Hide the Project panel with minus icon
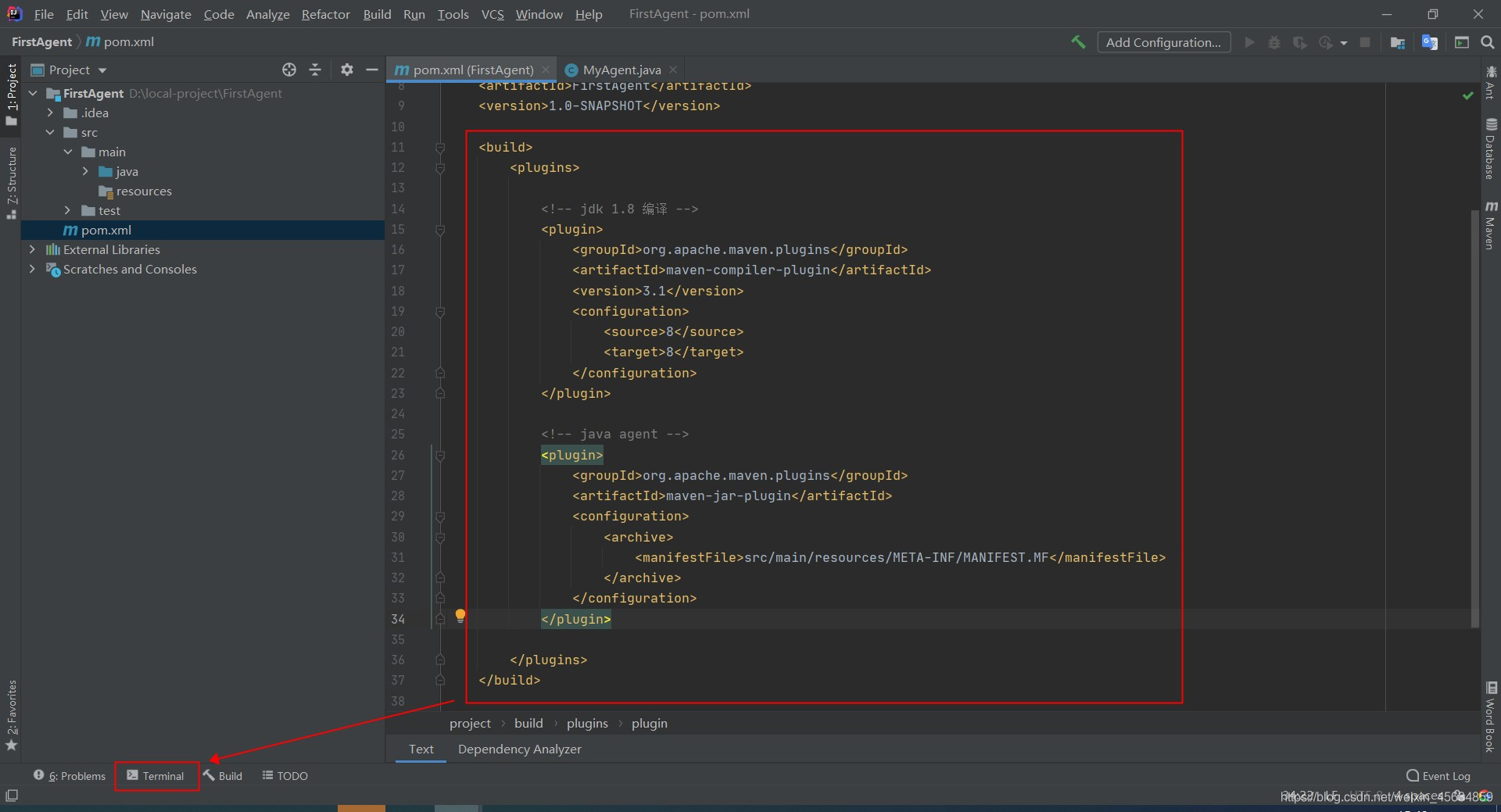1501x812 pixels. tap(372, 70)
